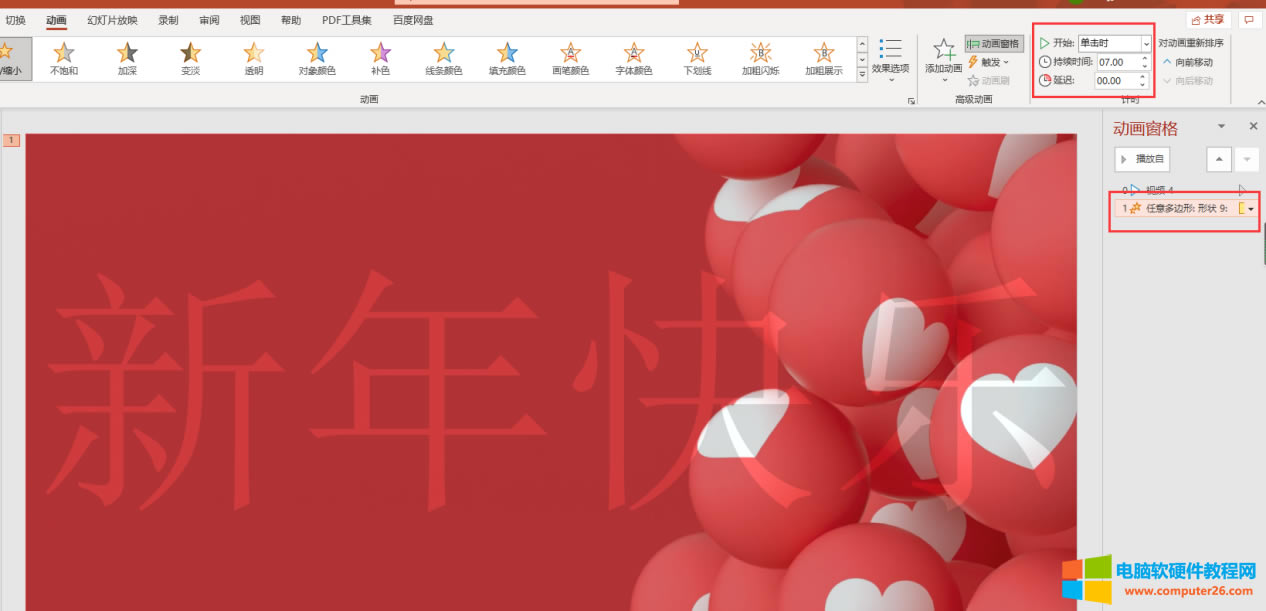Apply the 变淡 (Lighten) emphasis animation
This screenshot has width=1266, height=611.
tap(190, 59)
